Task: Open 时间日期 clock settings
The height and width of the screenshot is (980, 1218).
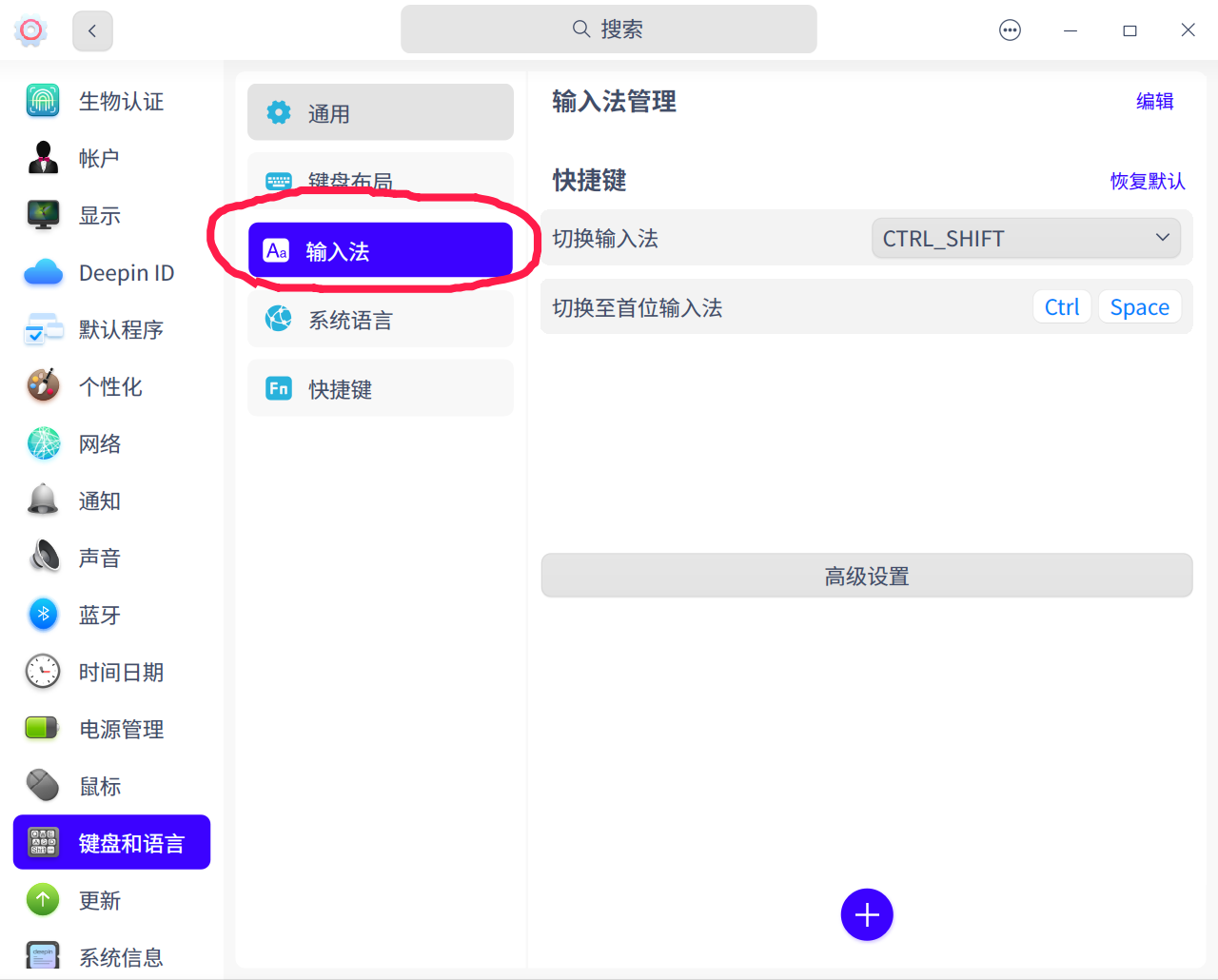Action: (x=43, y=672)
